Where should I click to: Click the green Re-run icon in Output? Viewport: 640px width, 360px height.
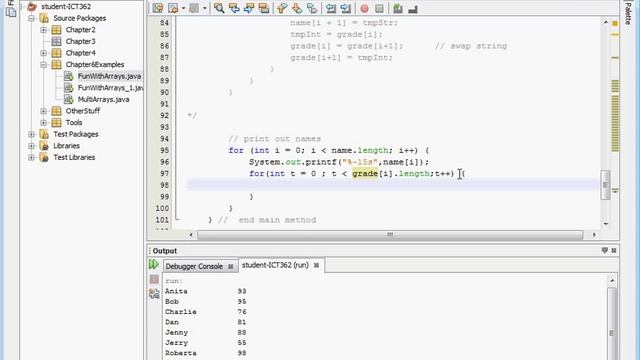point(154,264)
